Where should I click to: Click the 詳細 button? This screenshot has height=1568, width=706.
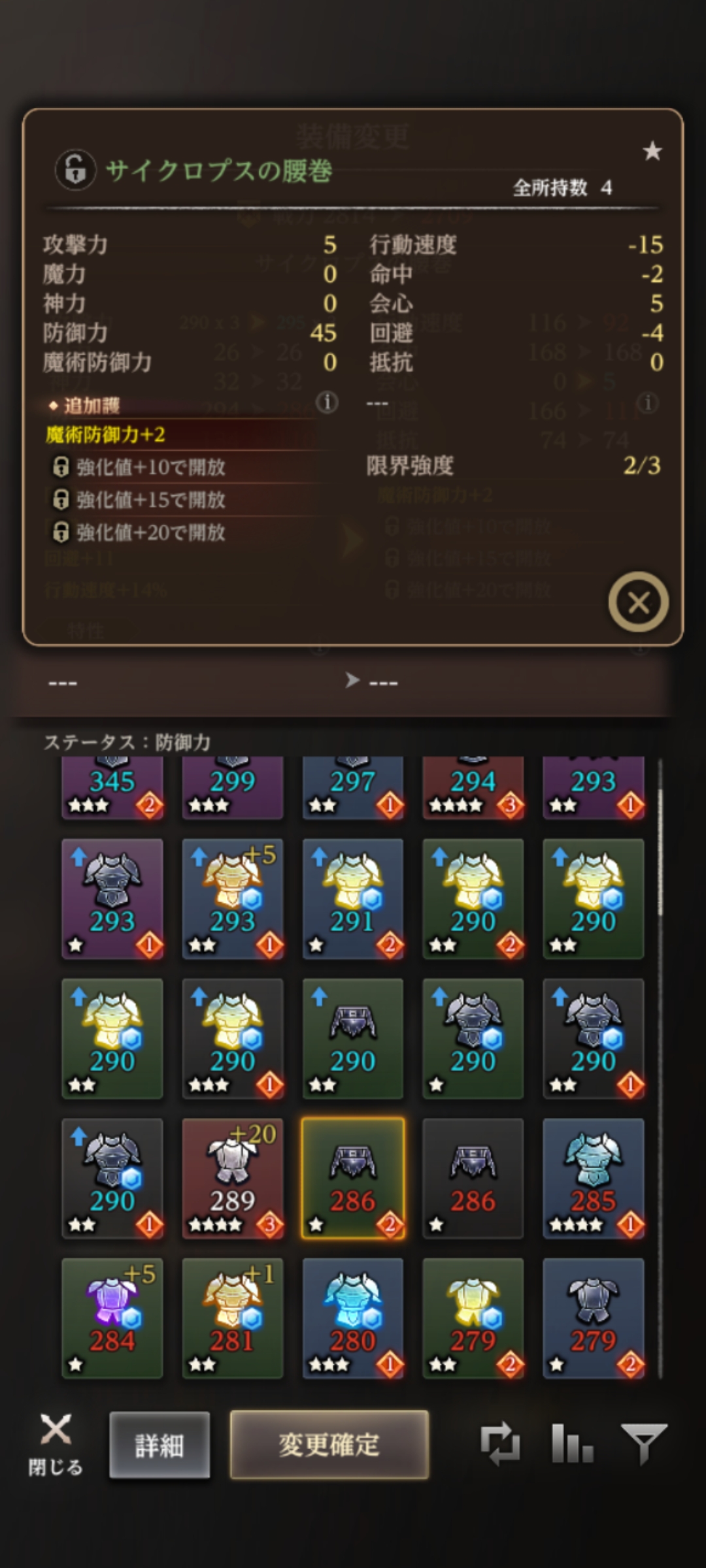(160, 1445)
